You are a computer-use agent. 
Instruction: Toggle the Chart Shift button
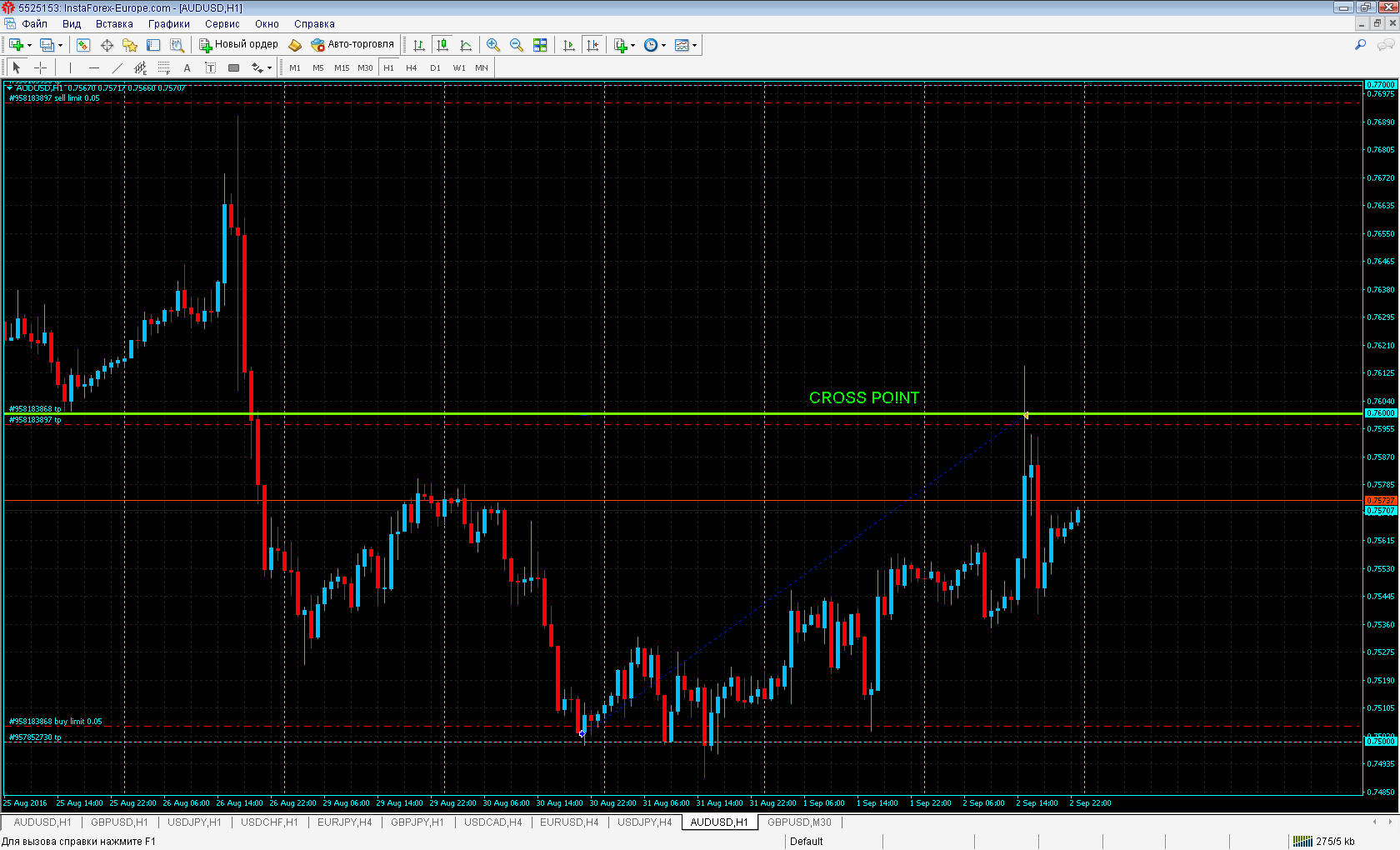click(x=592, y=45)
